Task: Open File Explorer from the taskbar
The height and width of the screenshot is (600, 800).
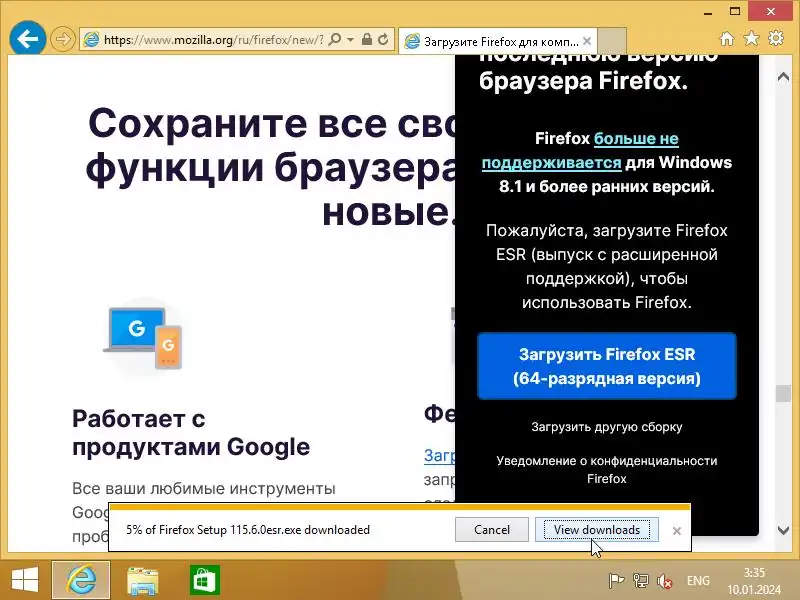Action: (142, 581)
